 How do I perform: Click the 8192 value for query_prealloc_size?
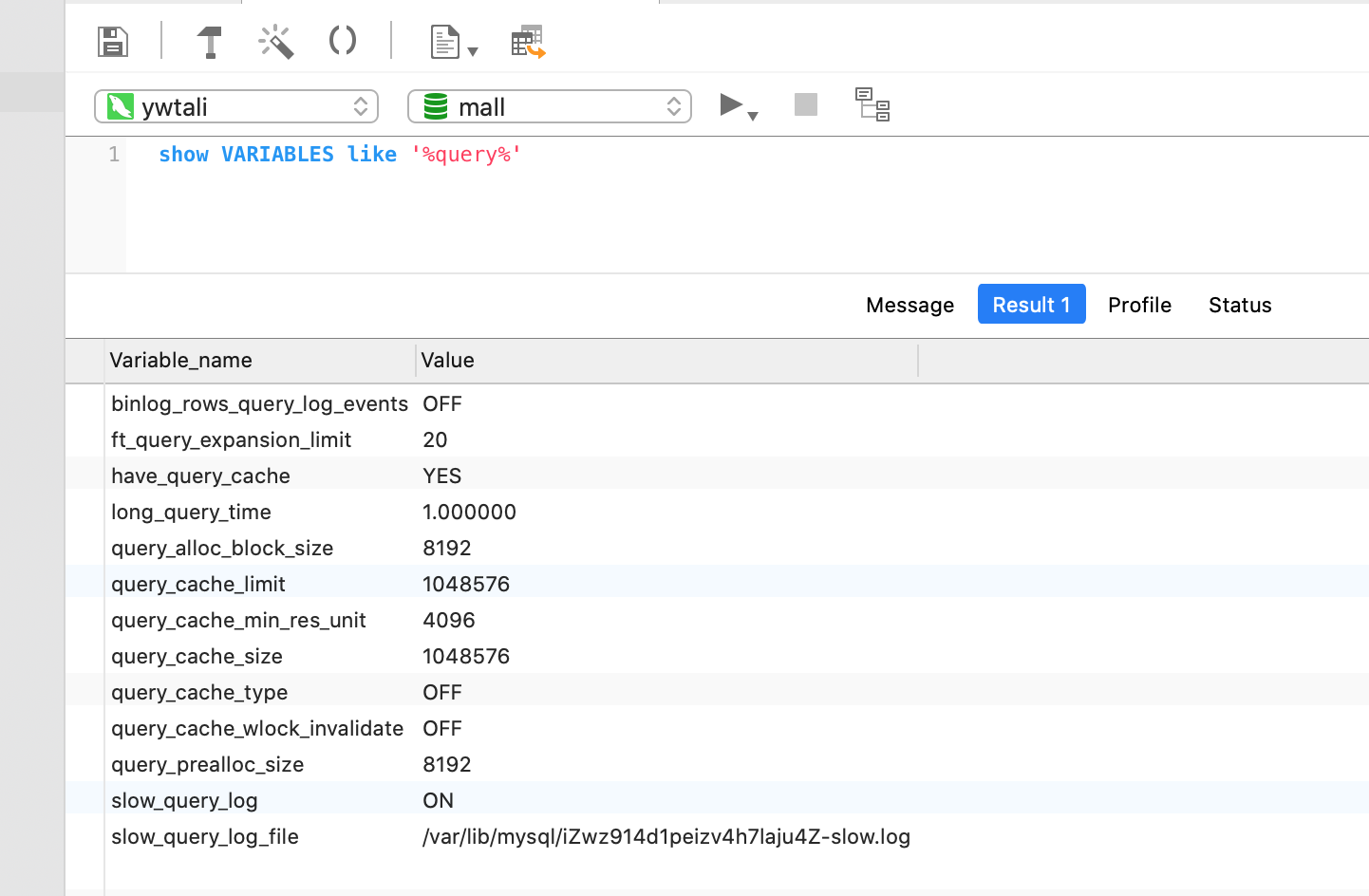click(x=447, y=764)
